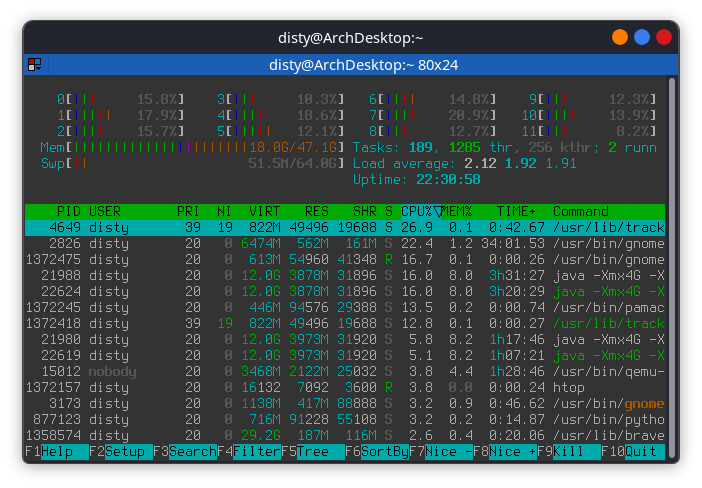Click the blue window control button
The width and height of the screenshot is (702, 488).
coord(642,37)
